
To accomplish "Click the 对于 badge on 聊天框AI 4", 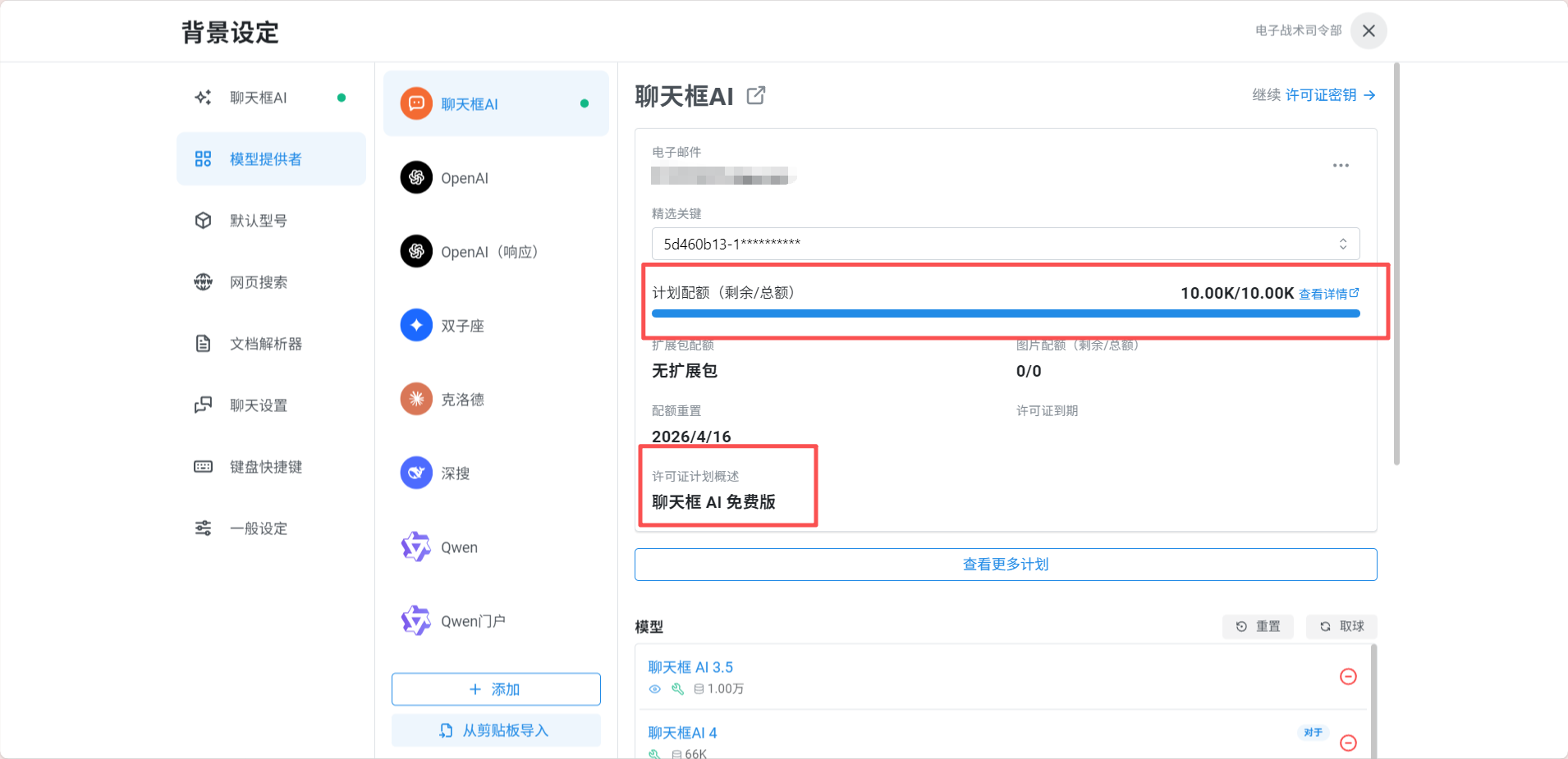I will tap(1313, 732).
